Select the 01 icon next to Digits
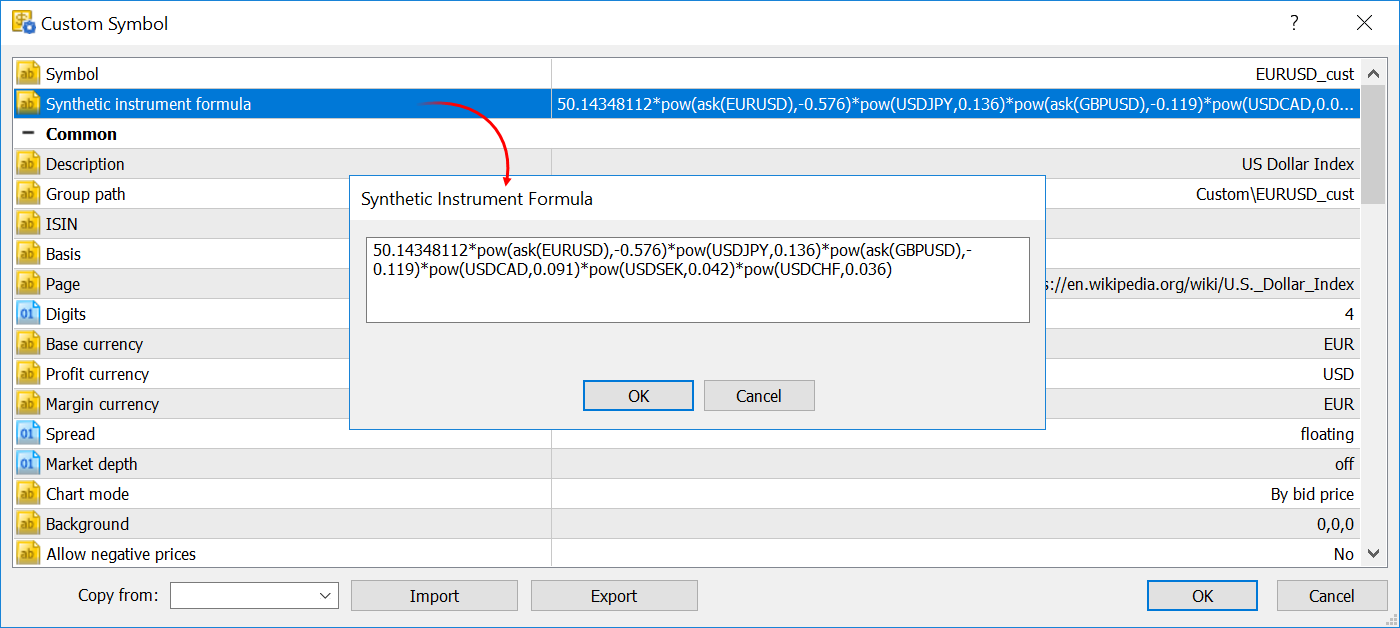 pyautogui.click(x=26, y=313)
